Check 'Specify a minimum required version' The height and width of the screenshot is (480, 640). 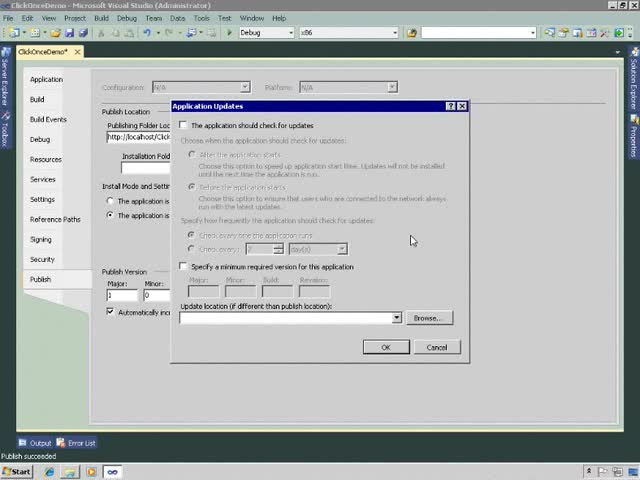183,267
